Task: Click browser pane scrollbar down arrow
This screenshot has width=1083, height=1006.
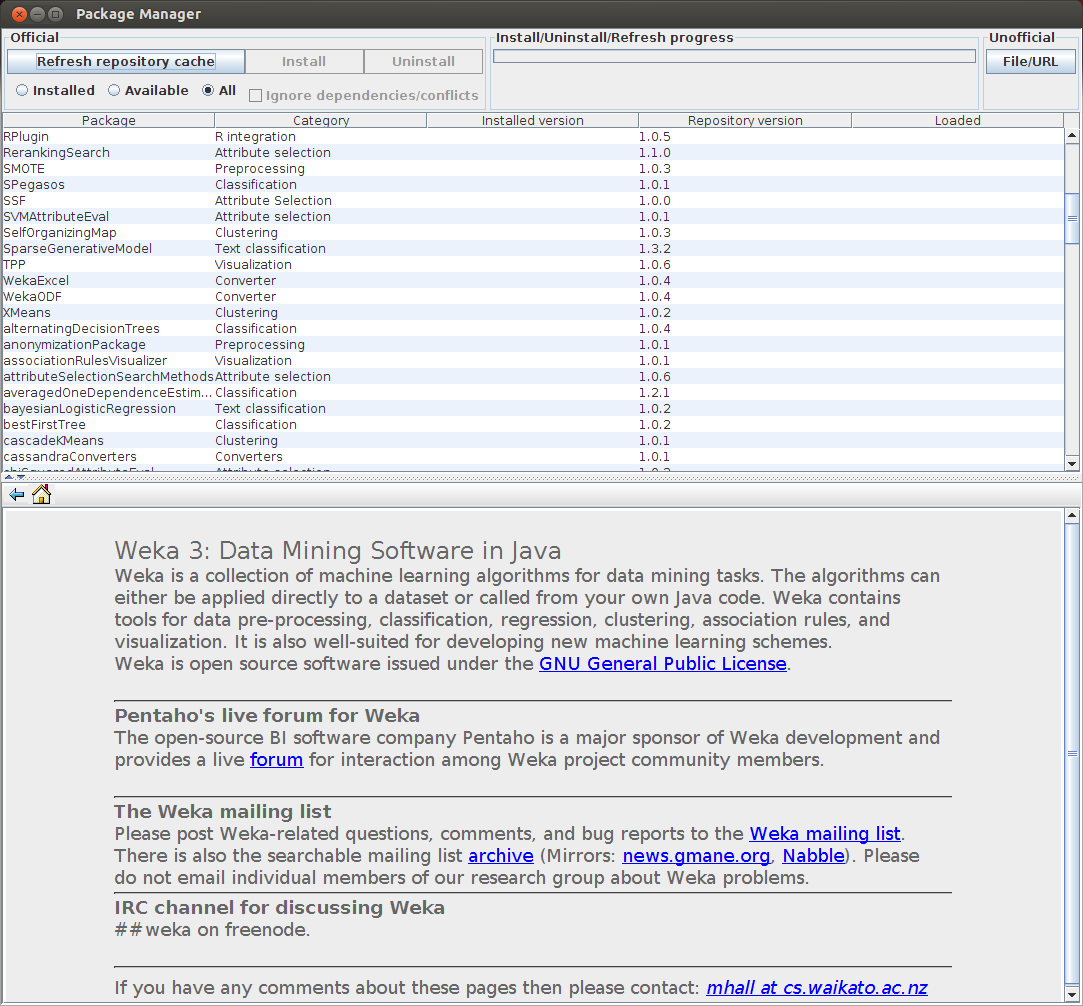Action: [1072, 995]
